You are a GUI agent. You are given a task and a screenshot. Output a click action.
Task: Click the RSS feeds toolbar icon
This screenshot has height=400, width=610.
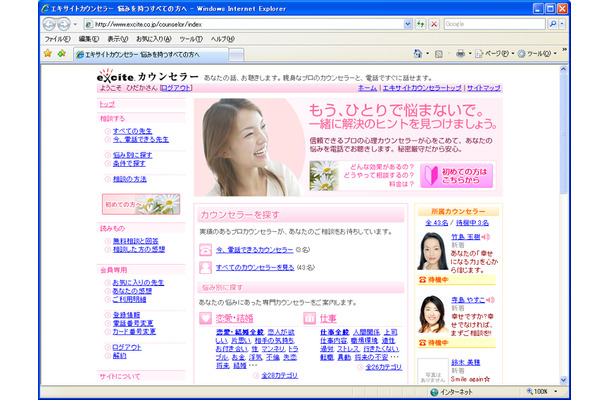click(x=439, y=54)
